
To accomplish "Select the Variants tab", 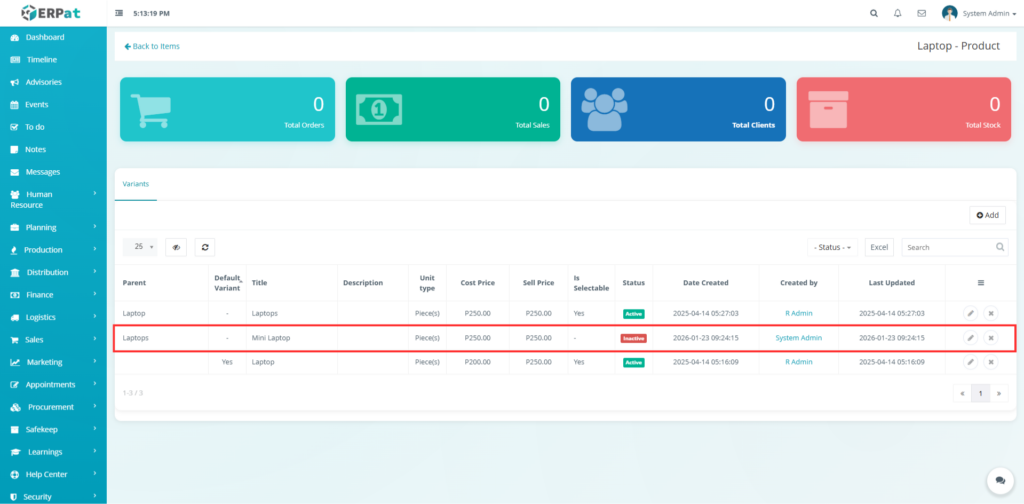I will (x=135, y=184).
